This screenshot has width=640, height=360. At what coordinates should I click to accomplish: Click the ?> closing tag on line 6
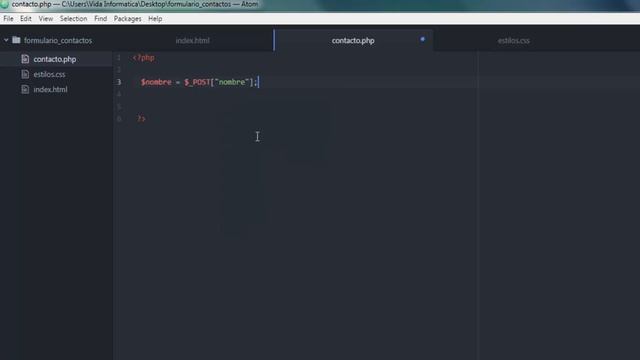(141, 119)
